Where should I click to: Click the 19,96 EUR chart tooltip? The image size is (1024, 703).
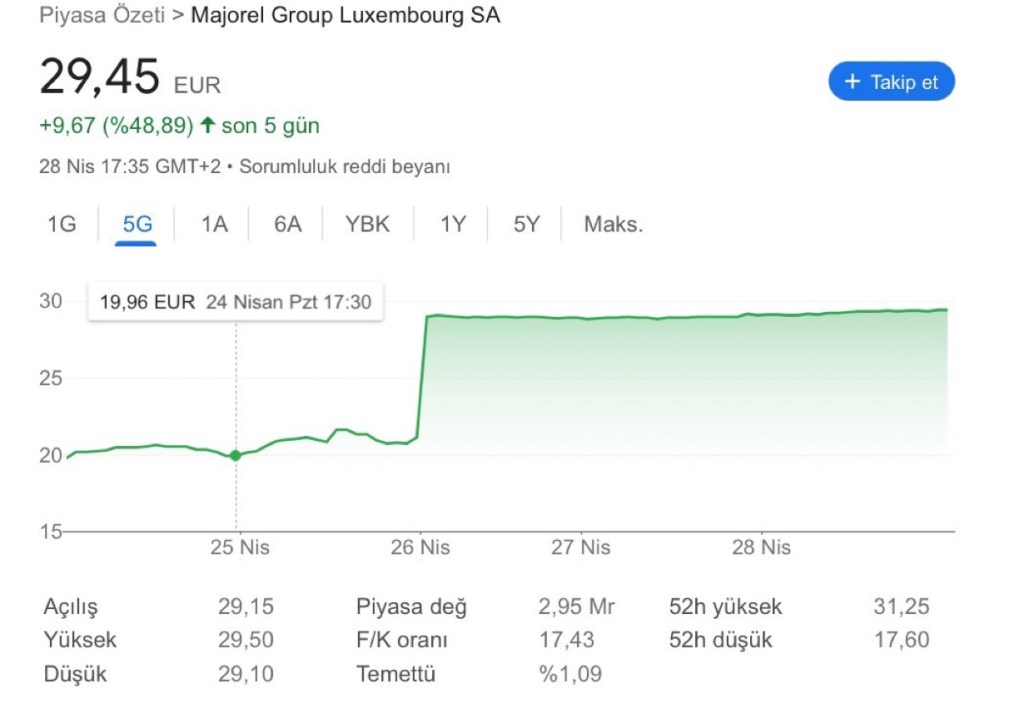point(236,302)
